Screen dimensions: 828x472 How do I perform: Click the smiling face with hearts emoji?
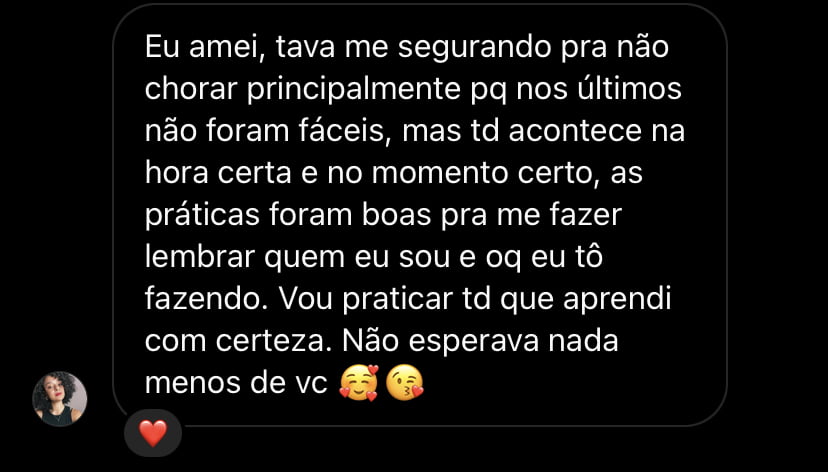(x=359, y=383)
